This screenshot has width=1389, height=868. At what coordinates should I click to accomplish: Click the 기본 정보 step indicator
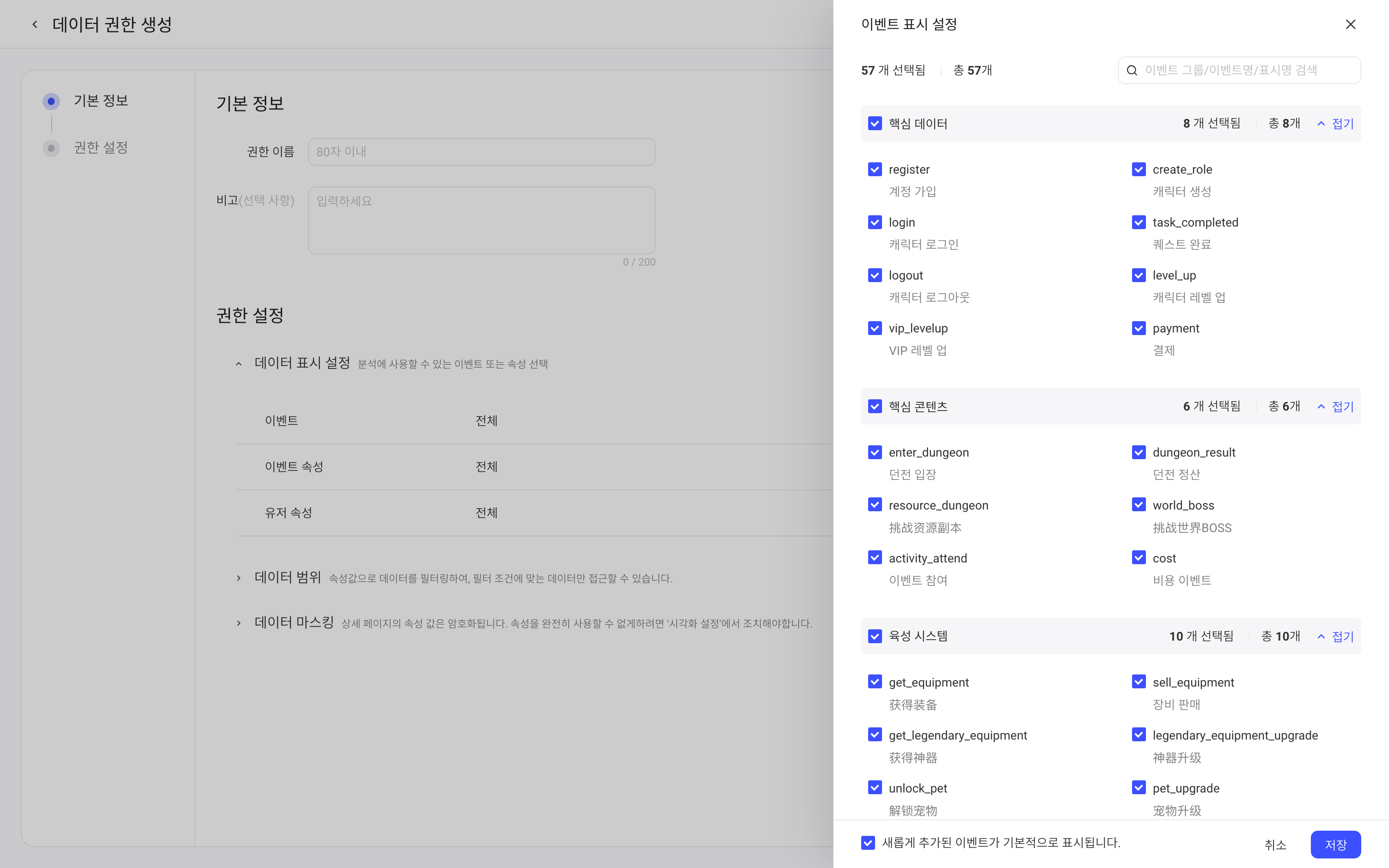[x=51, y=102]
